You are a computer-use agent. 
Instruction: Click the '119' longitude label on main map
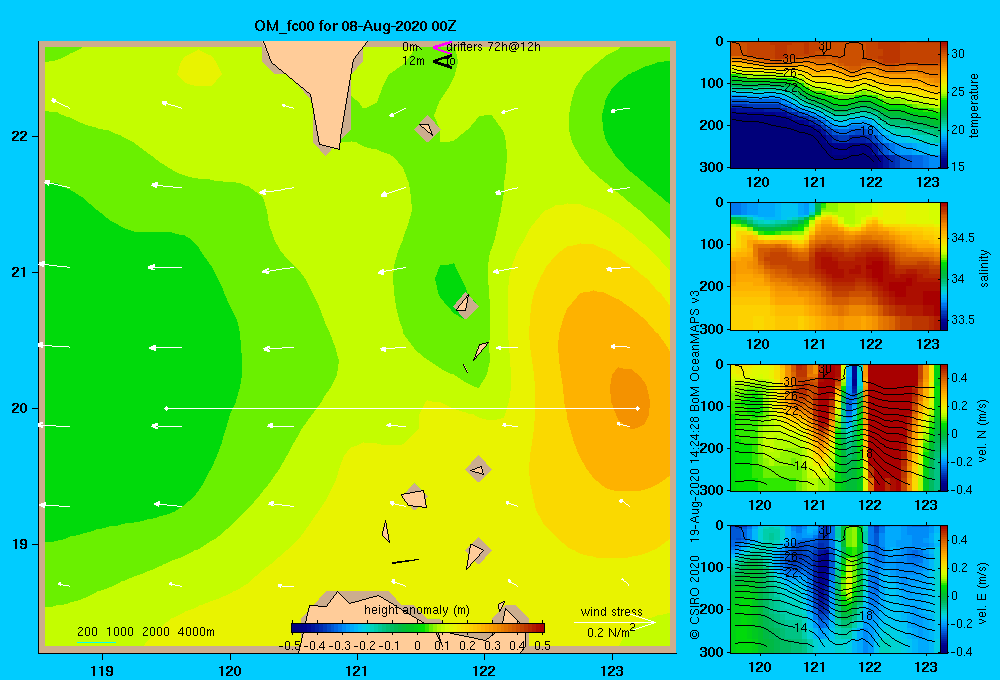[x=103, y=671]
